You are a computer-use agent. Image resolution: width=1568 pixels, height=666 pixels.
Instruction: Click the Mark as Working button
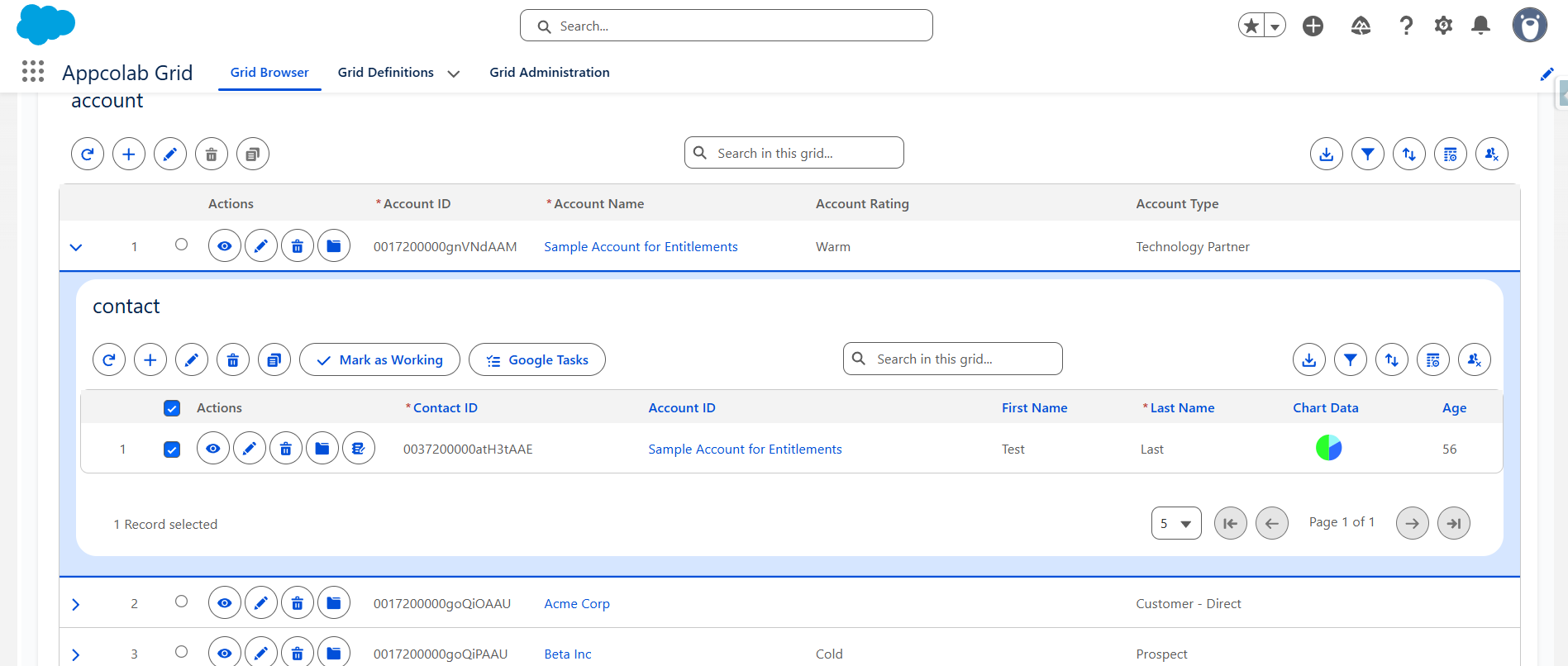[379, 359]
